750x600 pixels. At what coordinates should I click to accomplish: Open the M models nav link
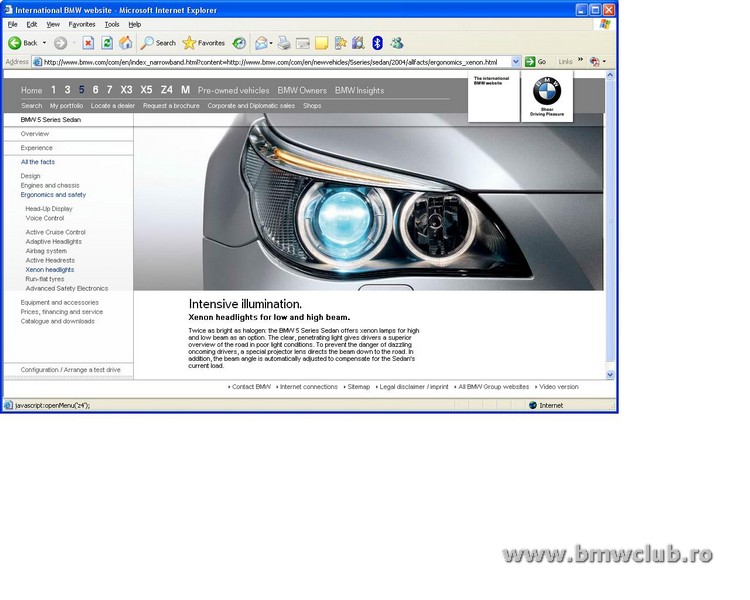[185, 90]
